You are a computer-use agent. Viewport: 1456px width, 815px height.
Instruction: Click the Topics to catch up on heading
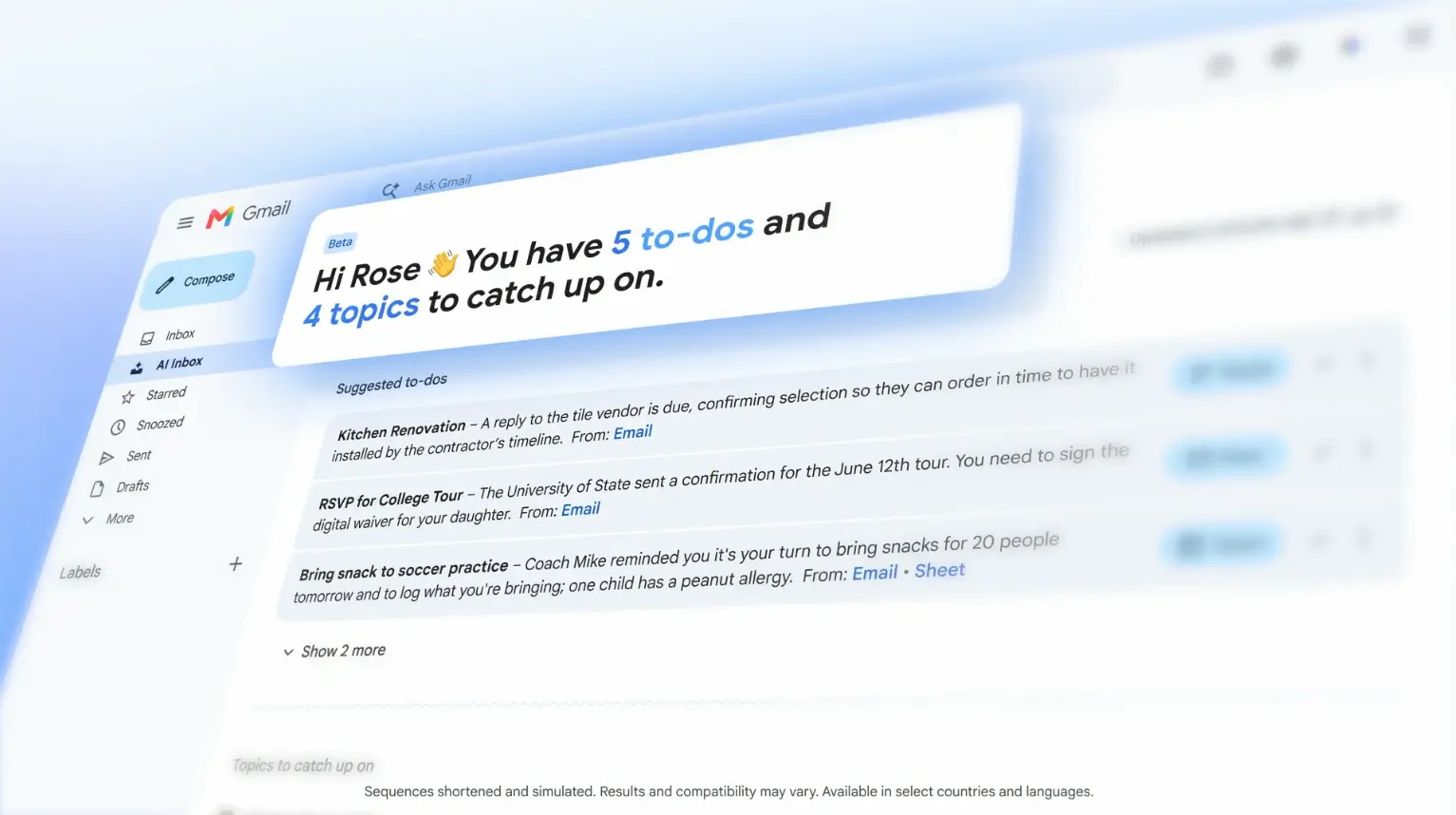point(303,766)
